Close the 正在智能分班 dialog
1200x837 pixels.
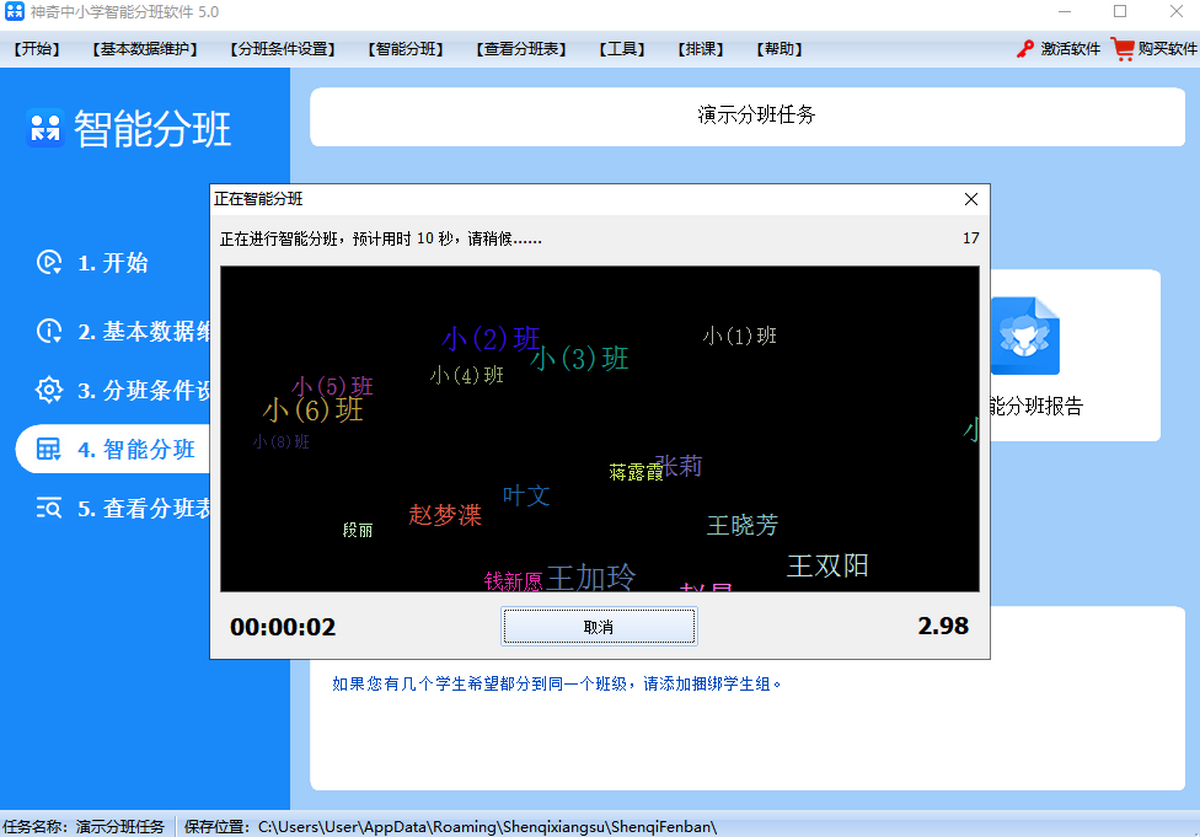[x=970, y=199]
